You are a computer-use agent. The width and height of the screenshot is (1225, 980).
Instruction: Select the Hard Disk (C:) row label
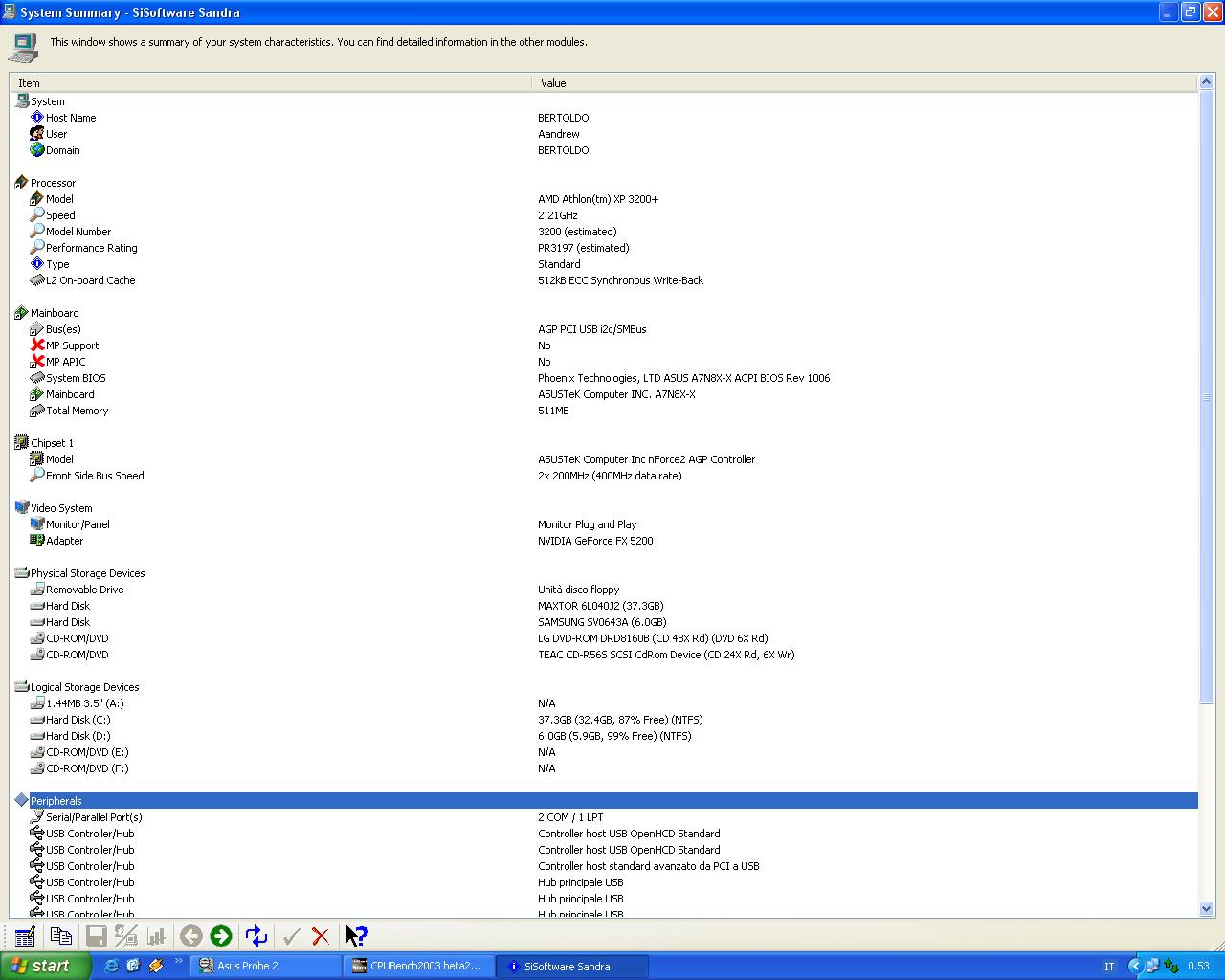pos(78,720)
